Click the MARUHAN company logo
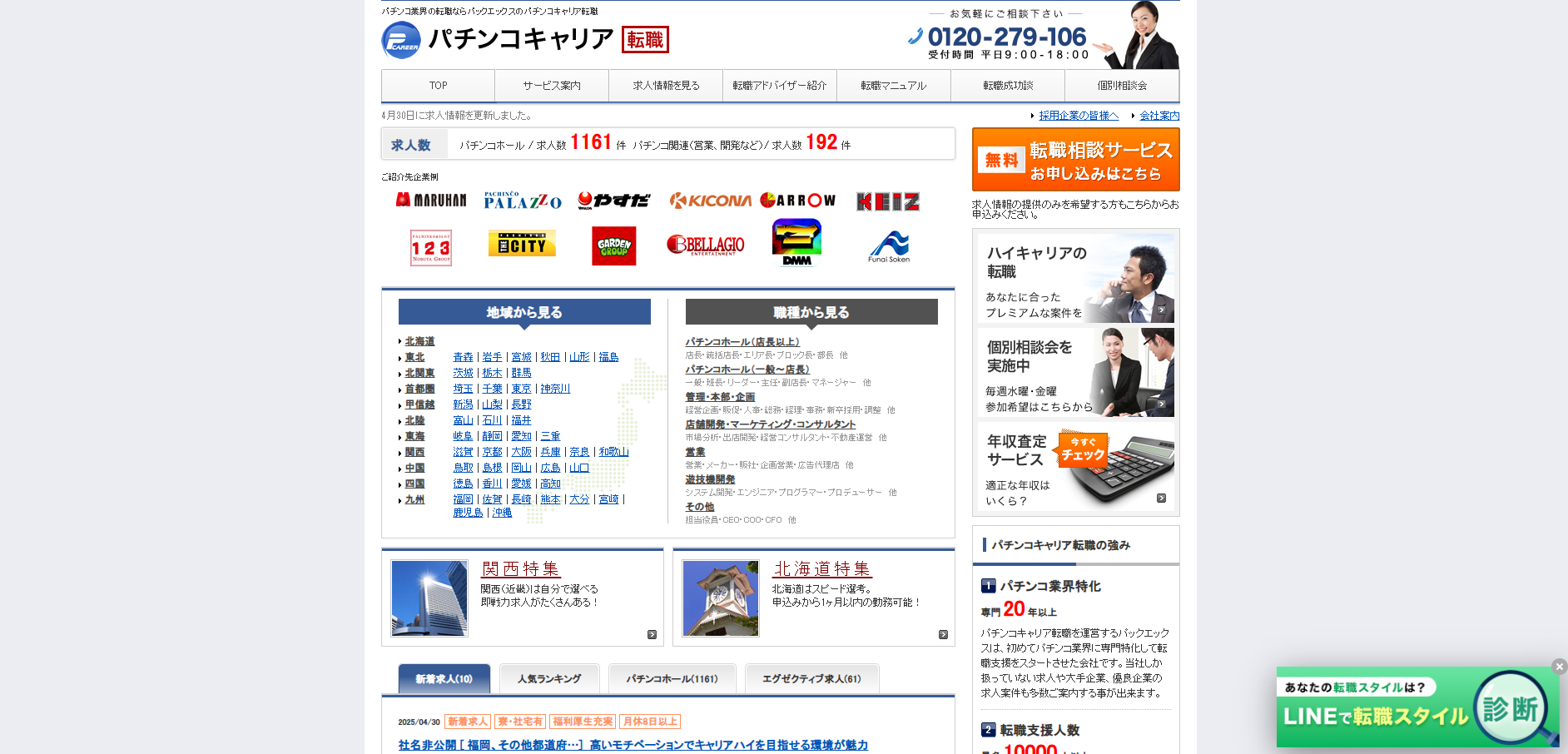 (x=431, y=201)
